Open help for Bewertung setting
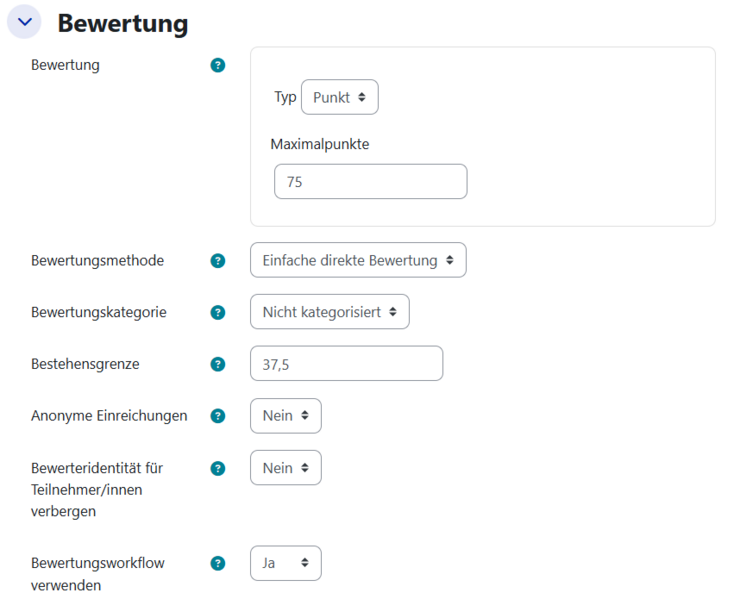734x599 pixels. [218, 65]
